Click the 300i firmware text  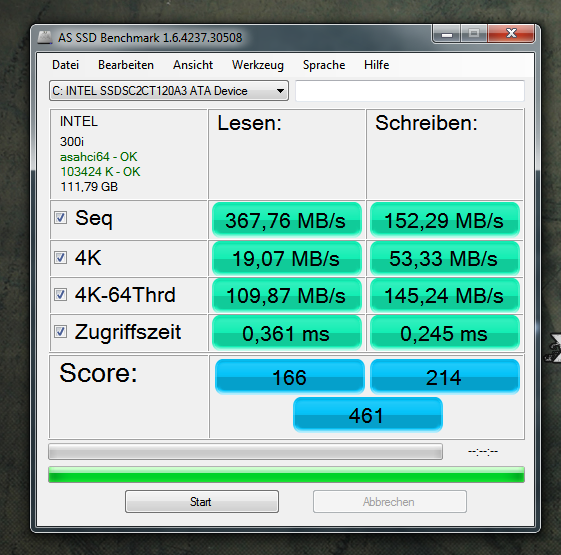pyautogui.click(x=72, y=142)
